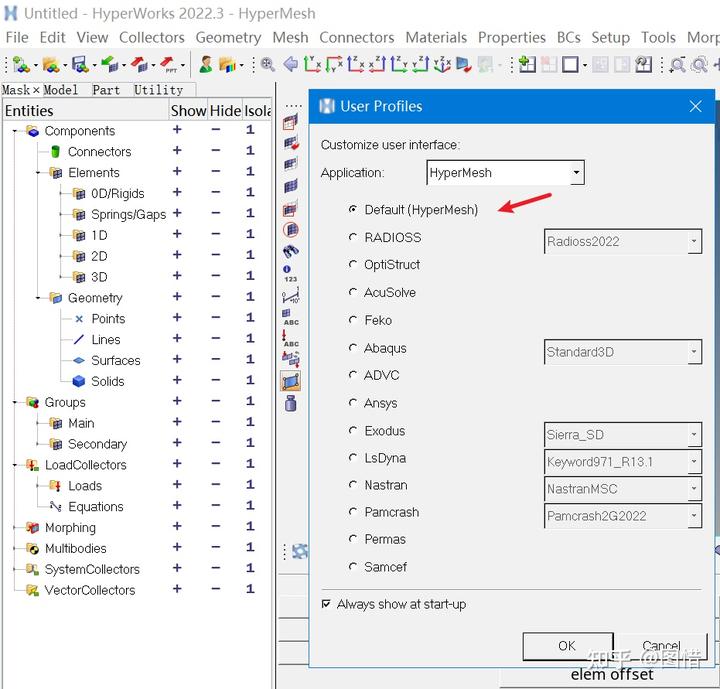This screenshot has height=689, width=720.
Task: Click the colorful folder toolbar icon
Action: tap(227, 65)
